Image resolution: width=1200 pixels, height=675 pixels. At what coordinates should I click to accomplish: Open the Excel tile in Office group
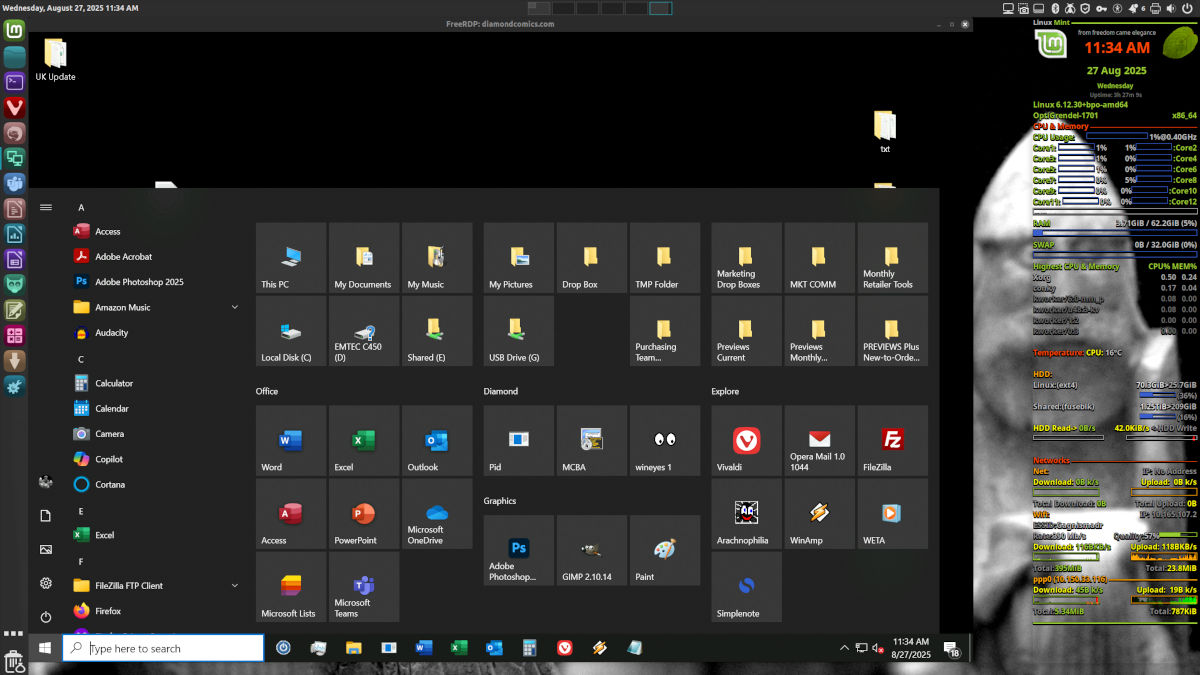(x=364, y=440)
